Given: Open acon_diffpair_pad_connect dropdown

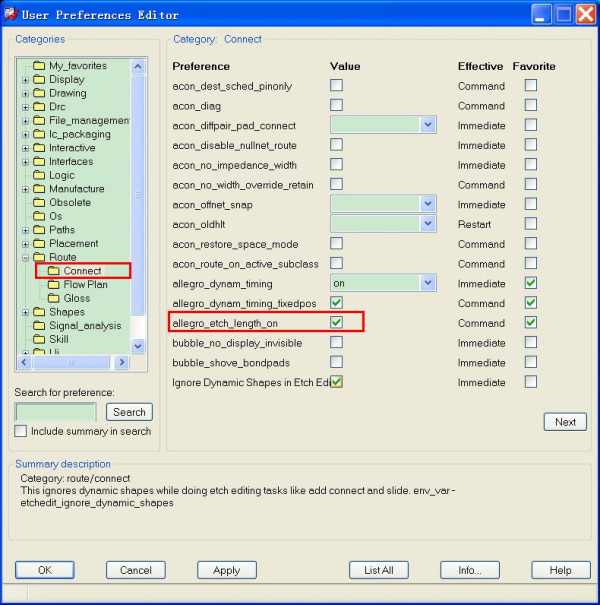Looking at the screenshot, I should click(428, 125).
